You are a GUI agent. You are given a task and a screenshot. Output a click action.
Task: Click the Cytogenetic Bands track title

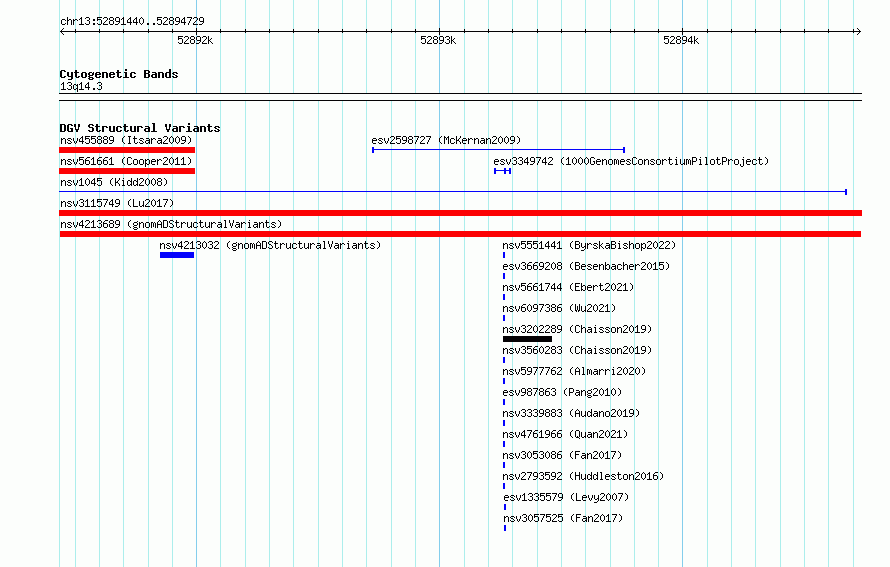coord(119,74)
